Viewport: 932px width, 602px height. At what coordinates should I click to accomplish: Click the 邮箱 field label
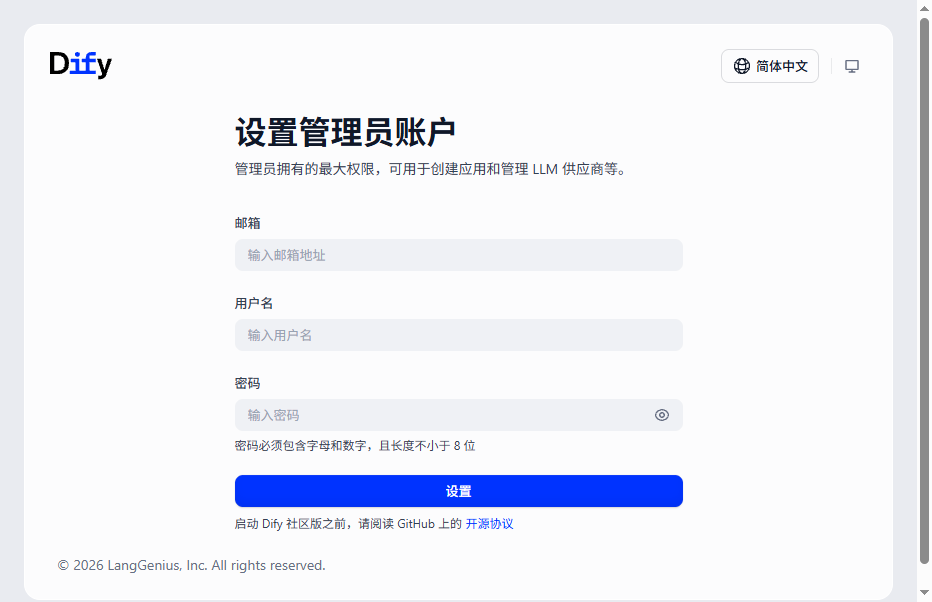tap(247, 223)
